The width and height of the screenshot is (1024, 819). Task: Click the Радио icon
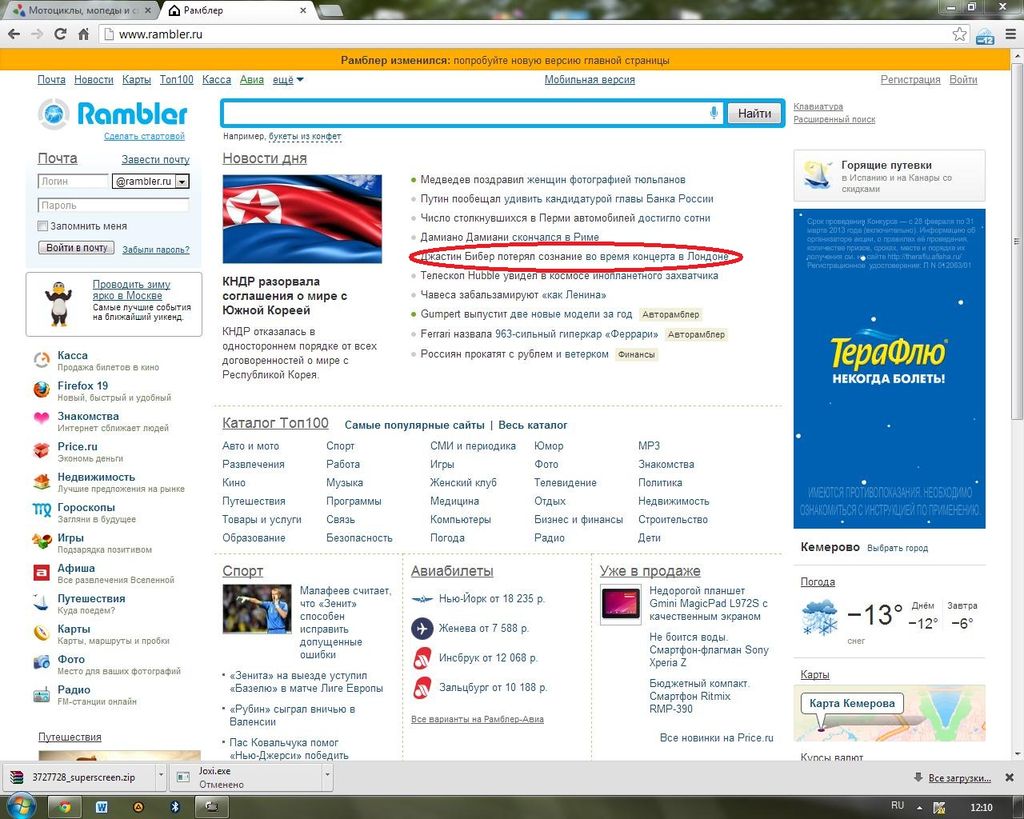(x=41, y=694)
